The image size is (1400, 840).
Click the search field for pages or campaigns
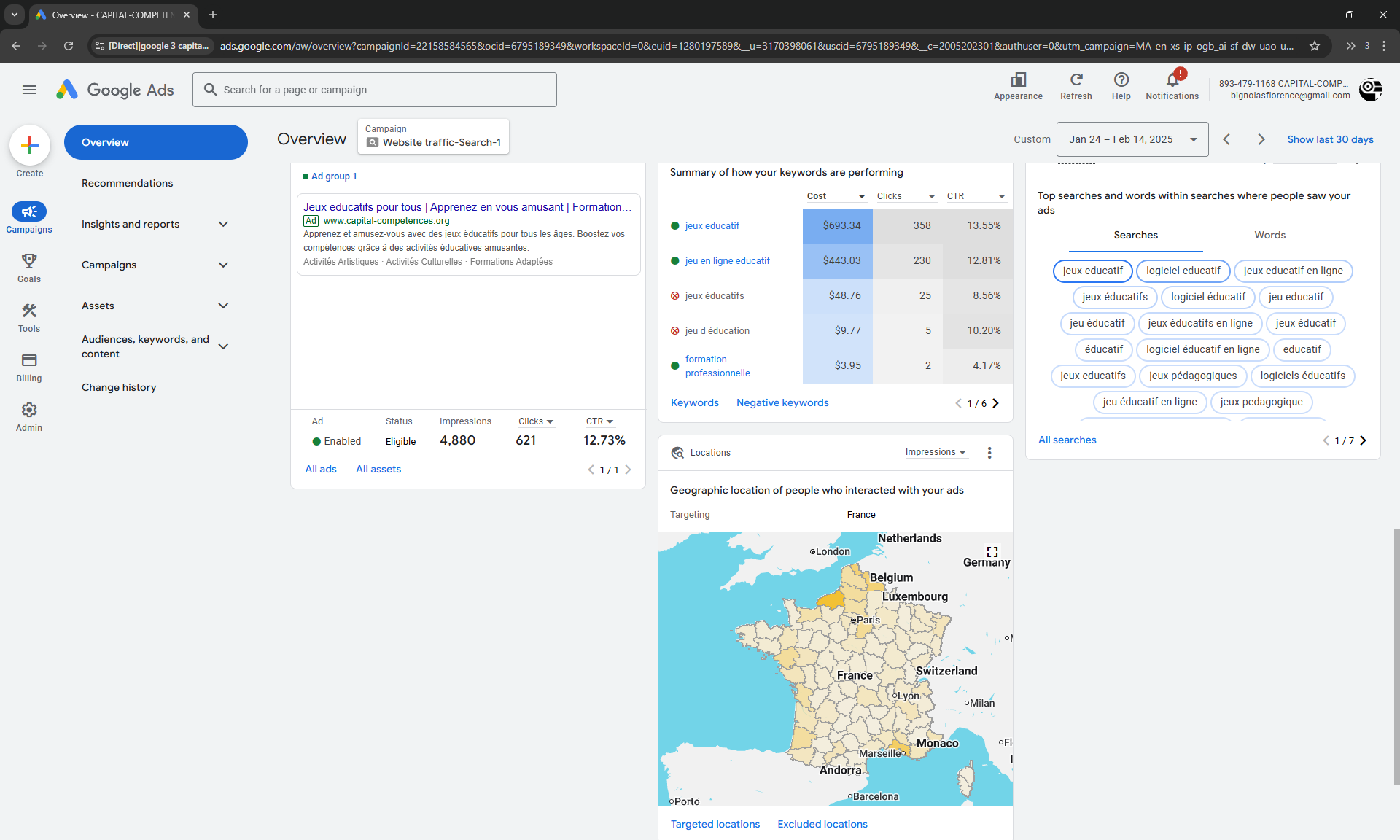coord(375,89)
